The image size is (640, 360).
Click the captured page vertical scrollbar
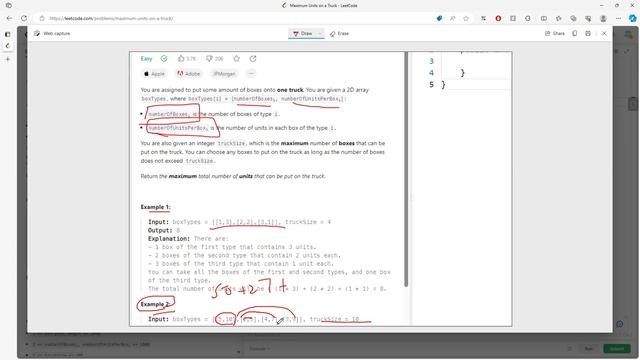pos(406,169)
